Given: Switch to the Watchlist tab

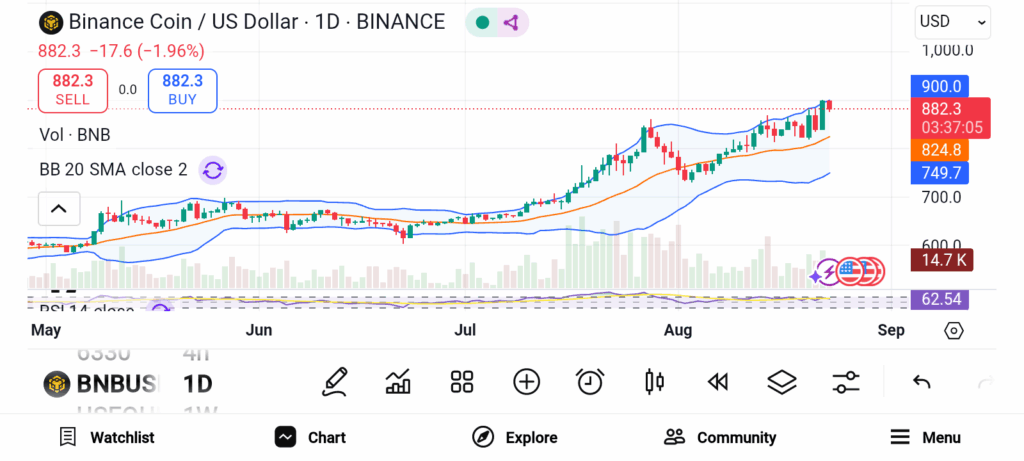Looking at the screenshot, I should pos(107,437).
